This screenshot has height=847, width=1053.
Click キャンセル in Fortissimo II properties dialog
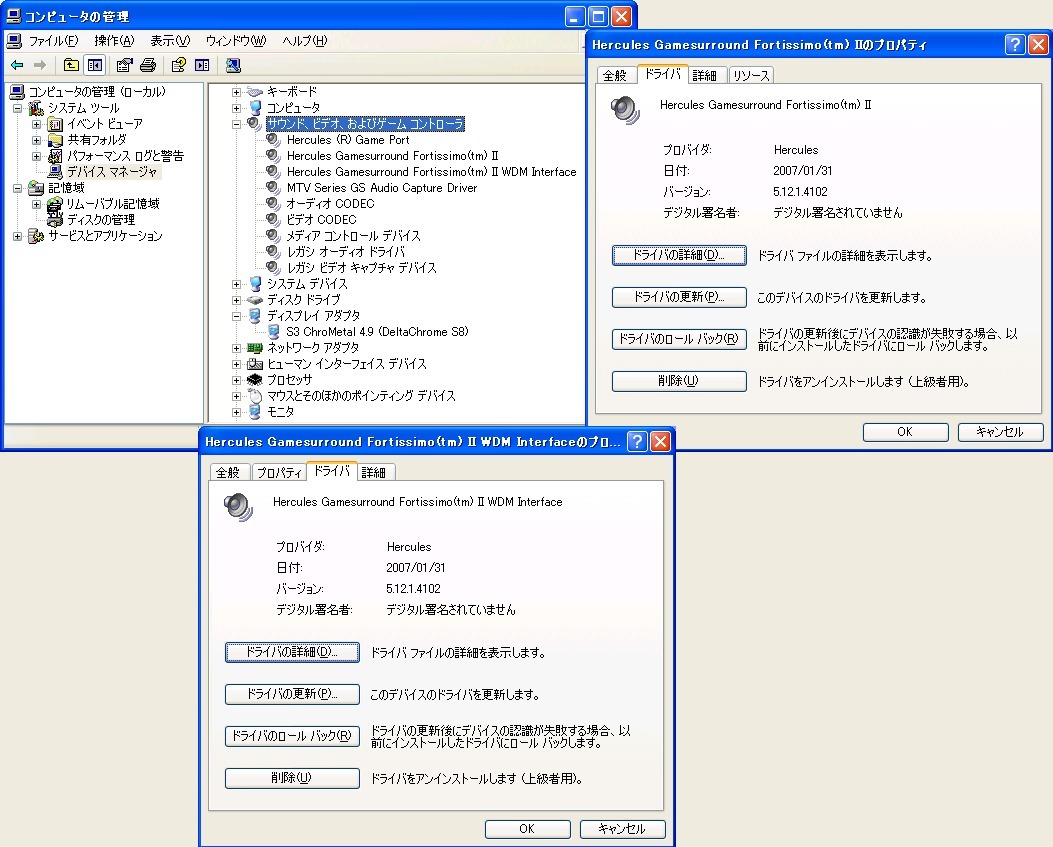click(1000, 432)
